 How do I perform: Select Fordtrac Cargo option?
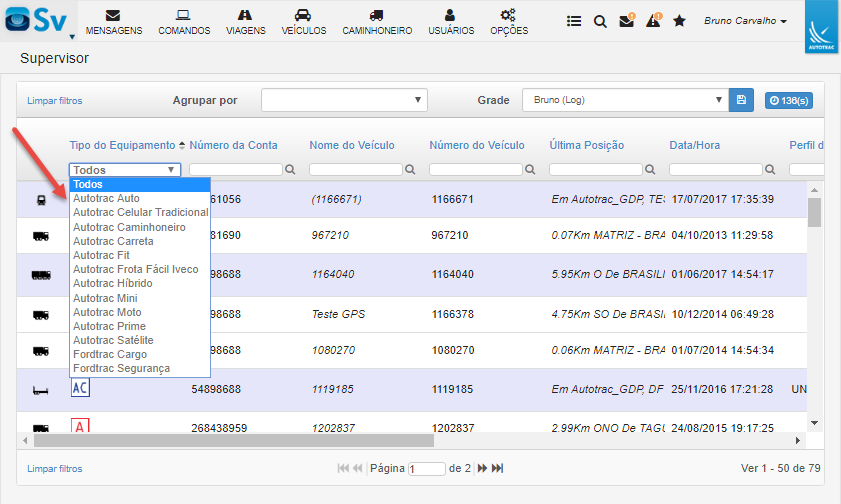tap(140, 354)
